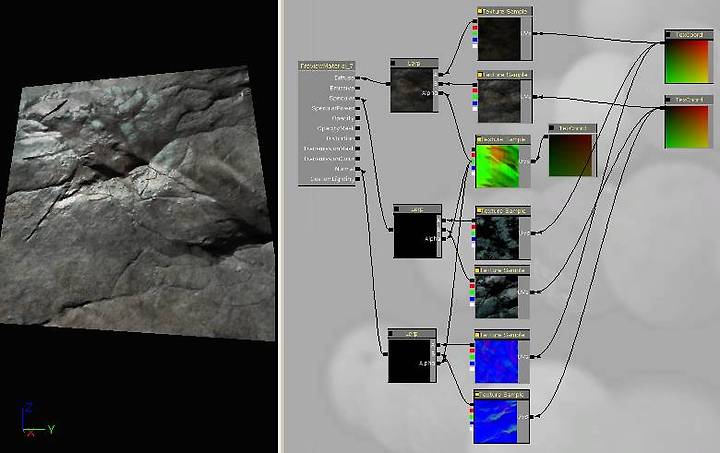This screenshot has height=453, width=720.
Task: Select the topmost dark rock Texture Sample node
Action: pos(505,34)
